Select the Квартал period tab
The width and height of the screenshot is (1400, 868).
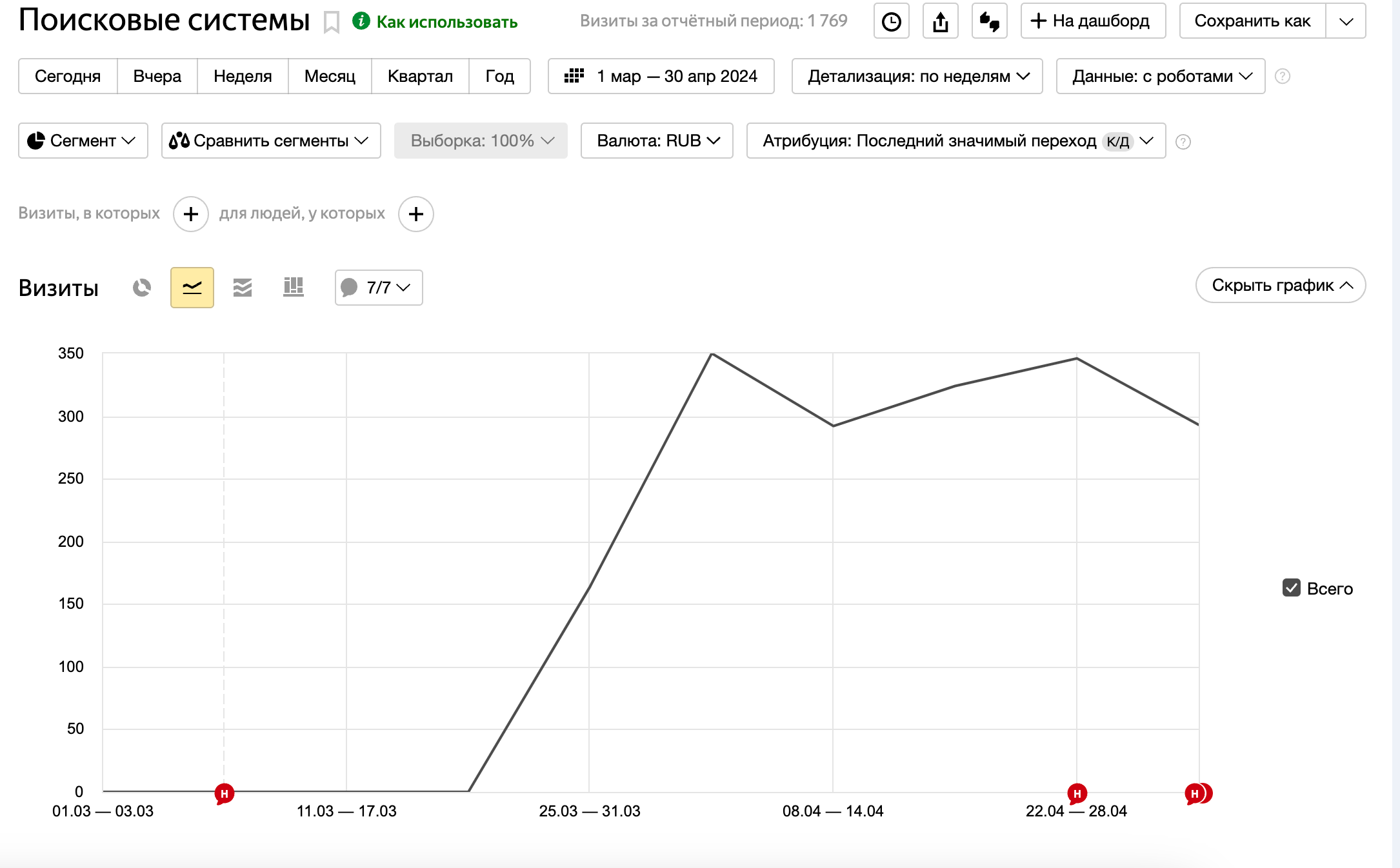420,76
